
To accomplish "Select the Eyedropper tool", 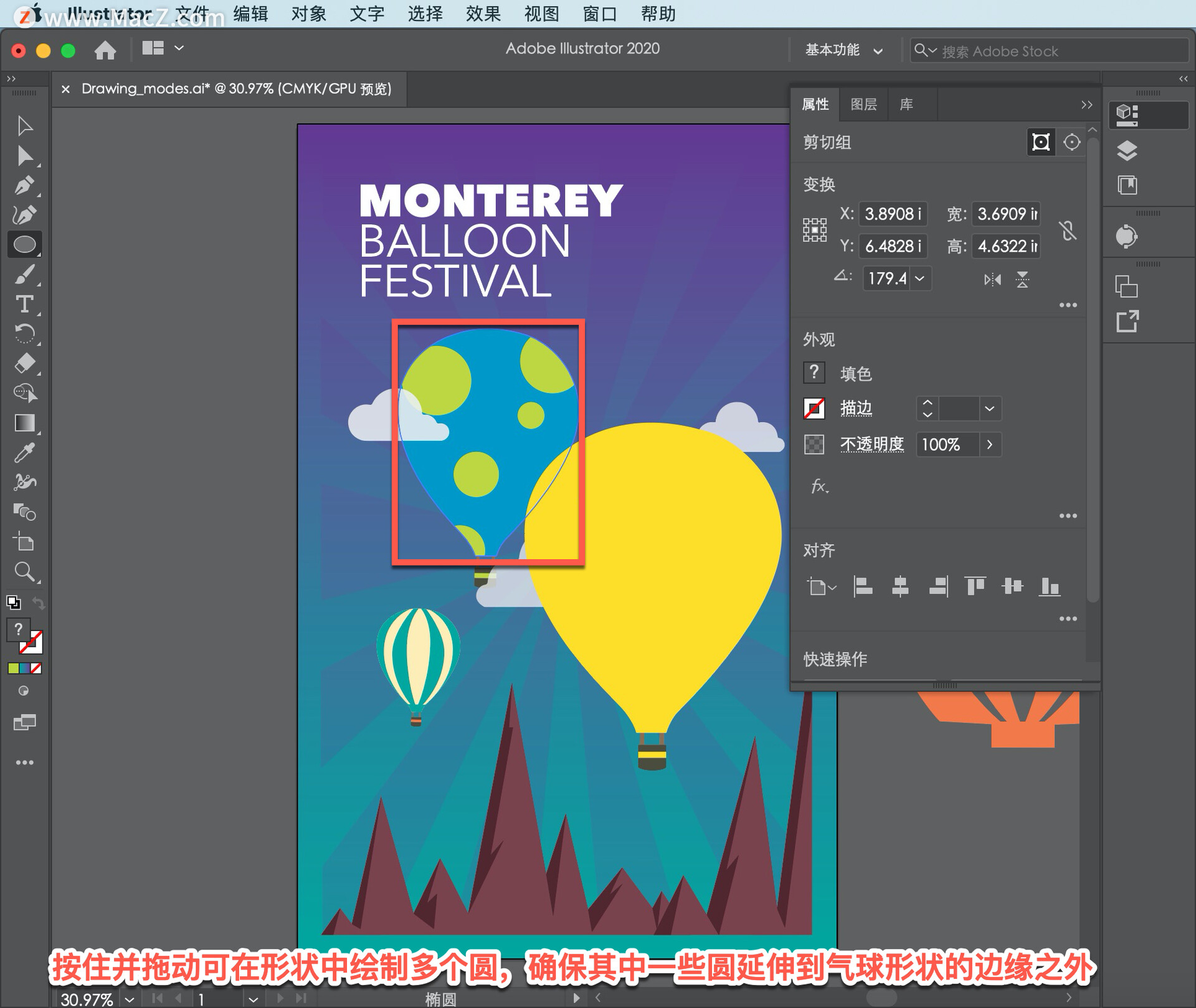I will (x=24, y=453).
